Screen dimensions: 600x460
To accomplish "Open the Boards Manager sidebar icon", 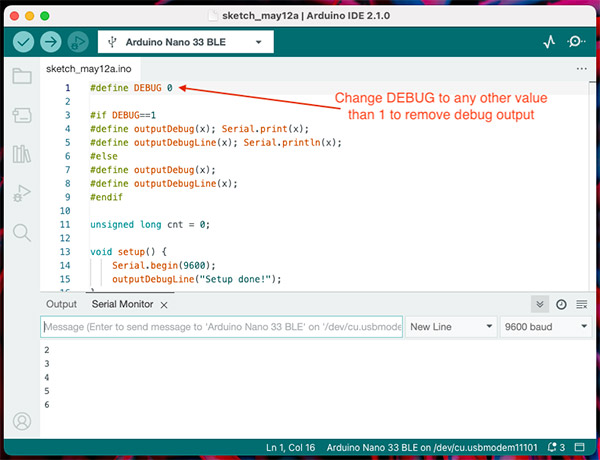I will click(21, 115).
